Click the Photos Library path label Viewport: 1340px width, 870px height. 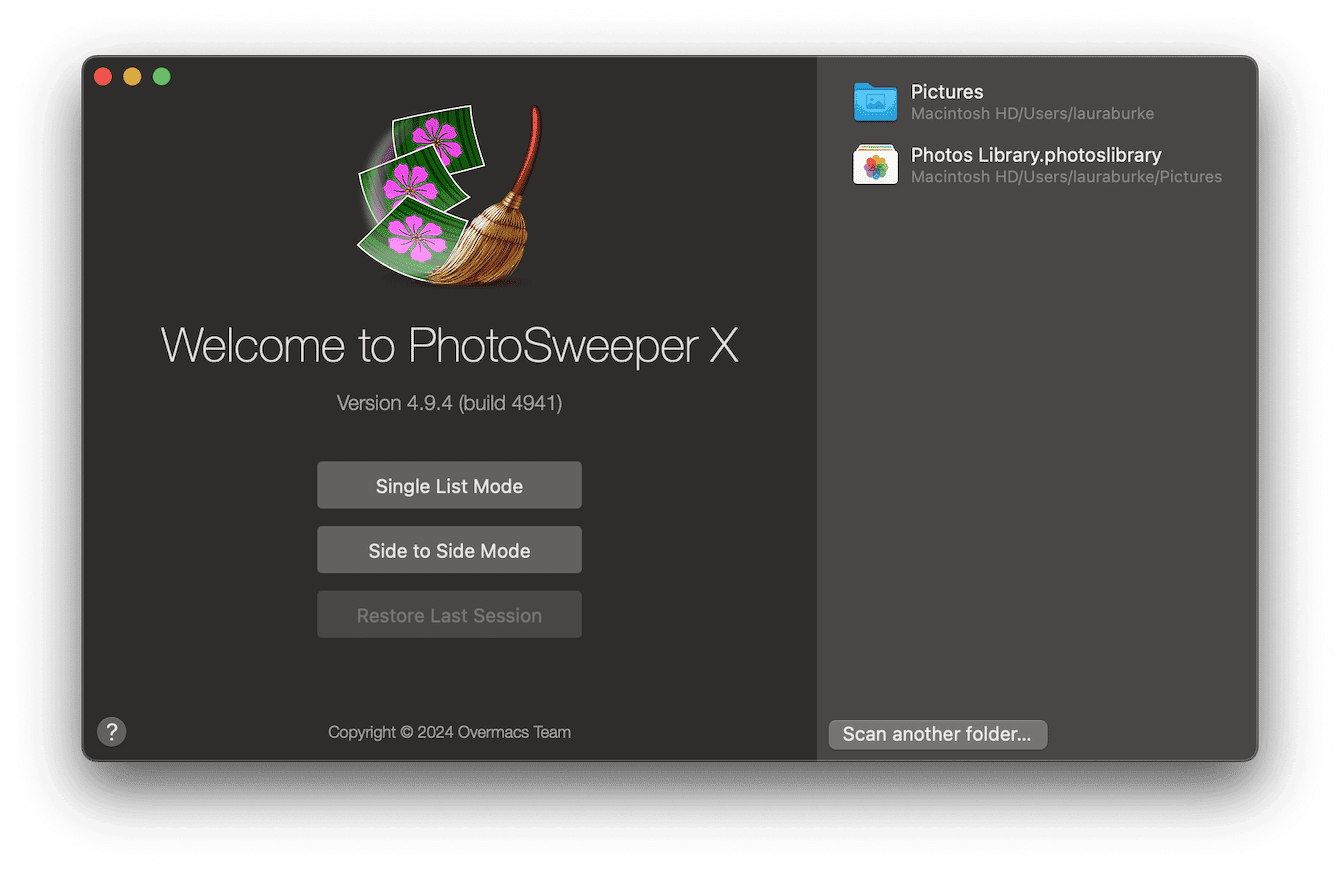click(1066, 176)
